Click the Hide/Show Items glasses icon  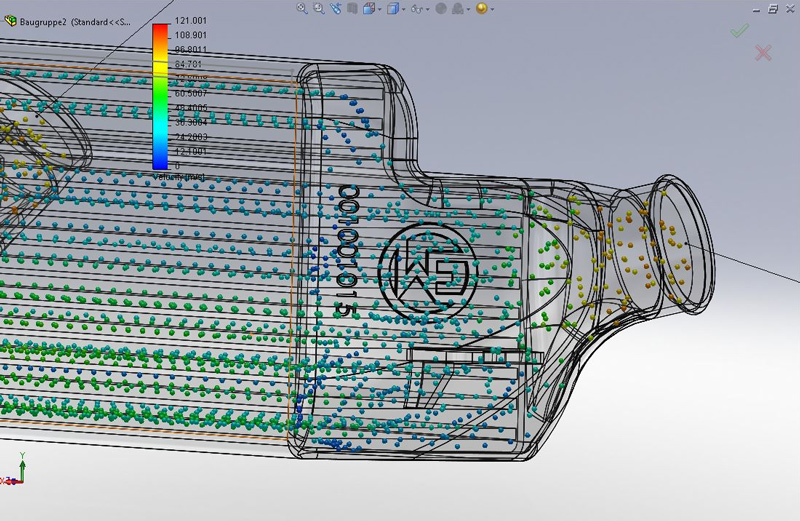[417, 9]
